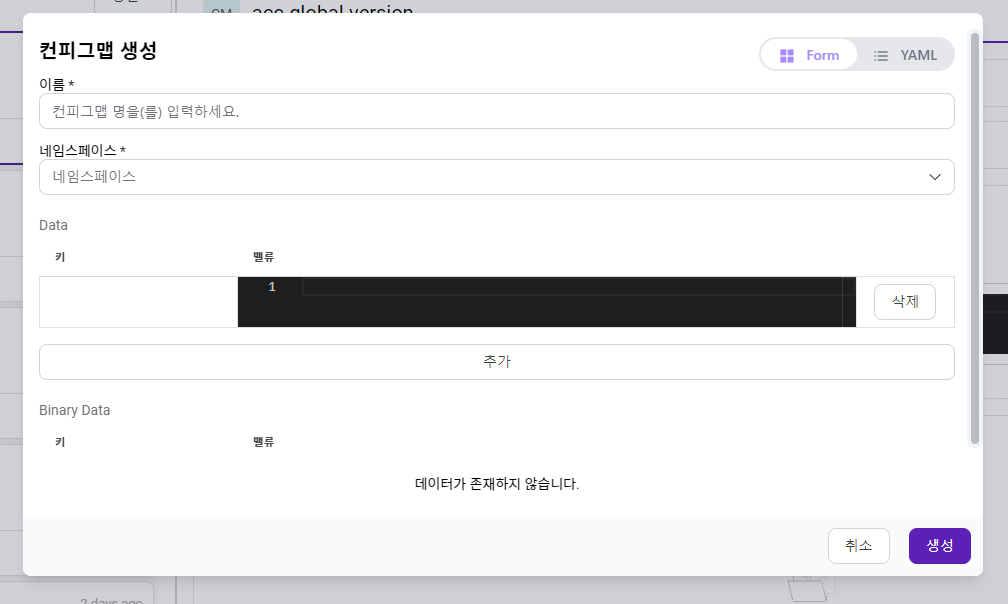Switch to the YAML view toggle

[x=905, y=55]
